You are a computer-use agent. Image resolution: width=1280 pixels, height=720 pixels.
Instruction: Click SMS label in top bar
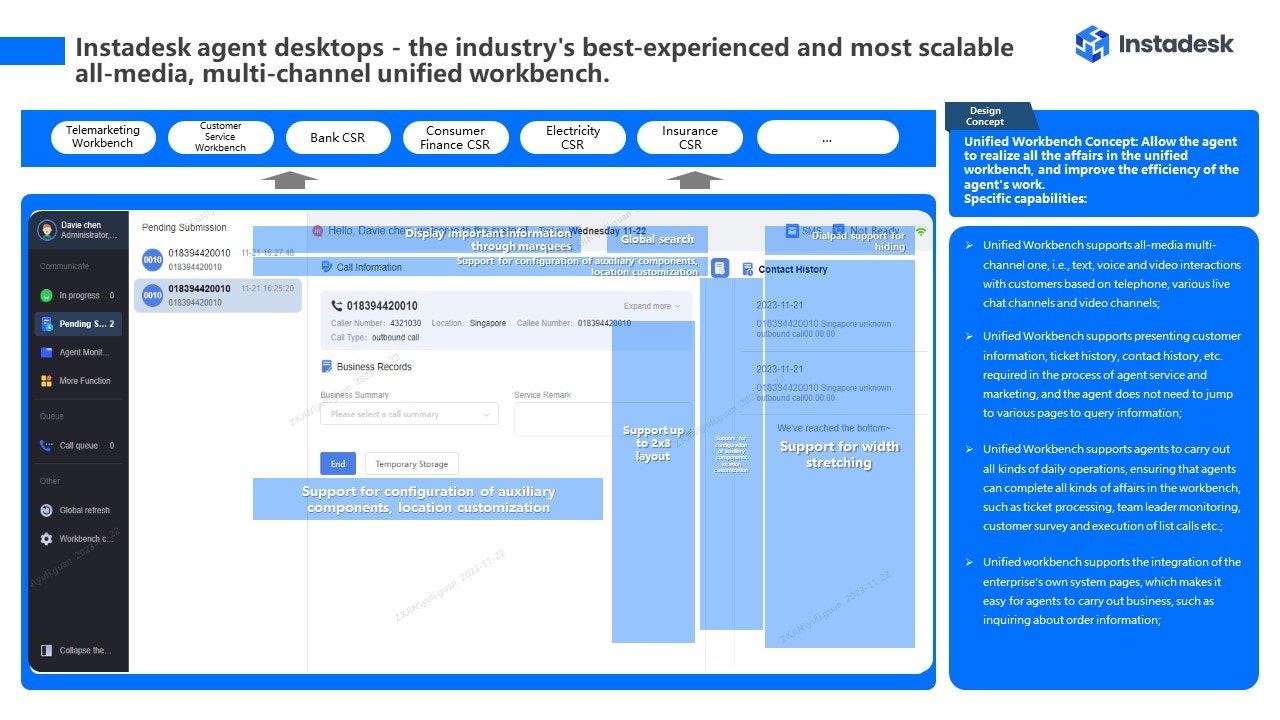click(x=811, y=231)
